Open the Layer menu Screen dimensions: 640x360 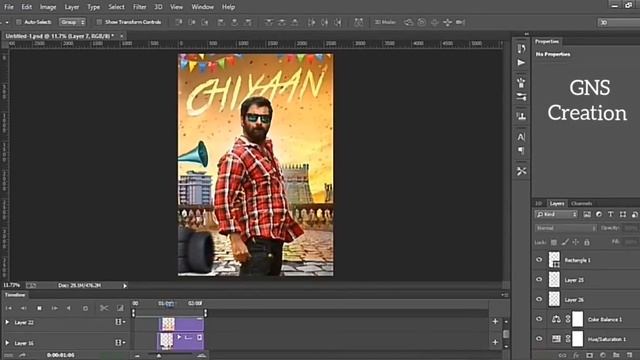(x=72, y=7)
